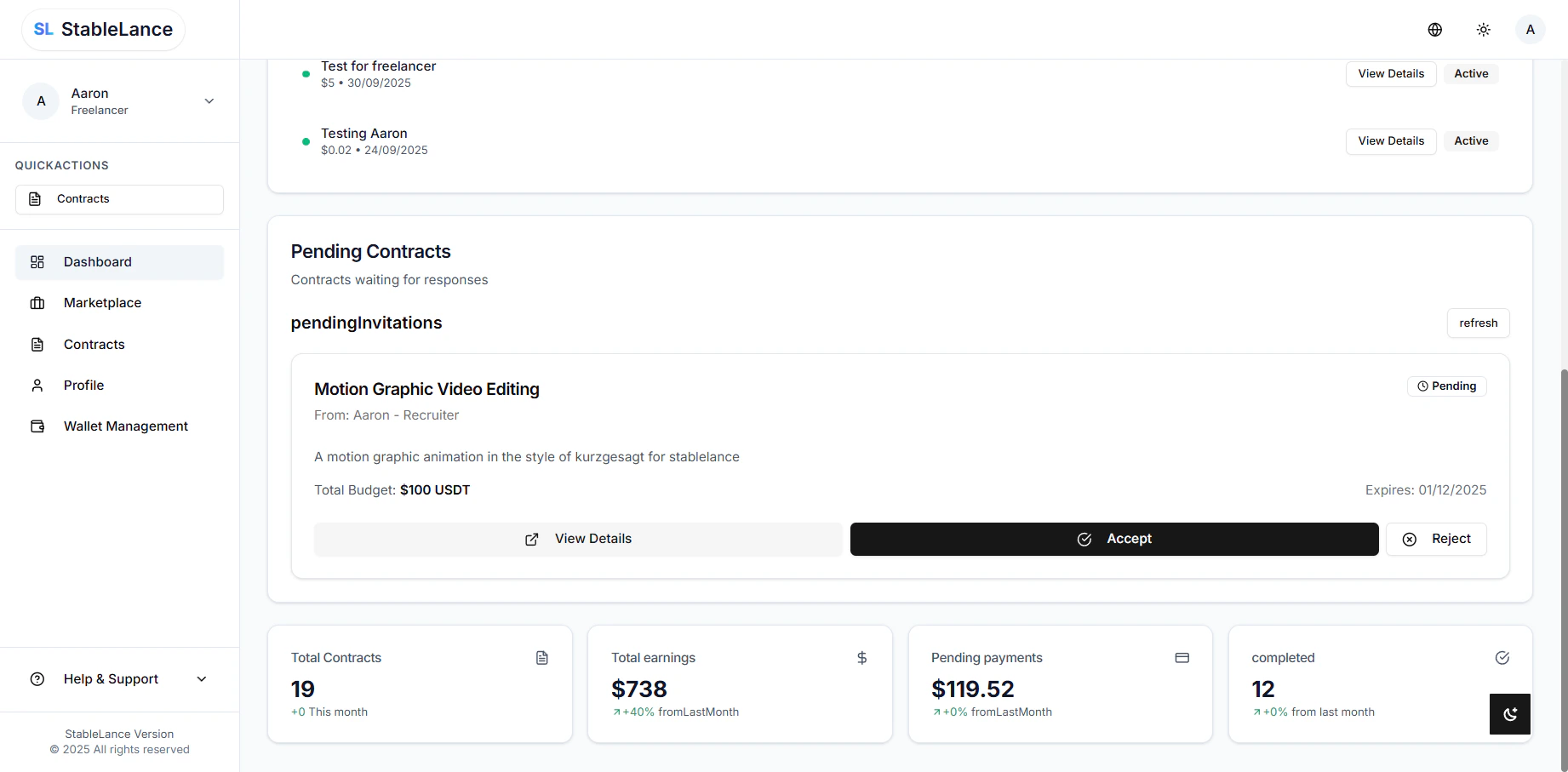
Task: Expand the Aaron Freelancer profile chevron
Action: [209, 100]
